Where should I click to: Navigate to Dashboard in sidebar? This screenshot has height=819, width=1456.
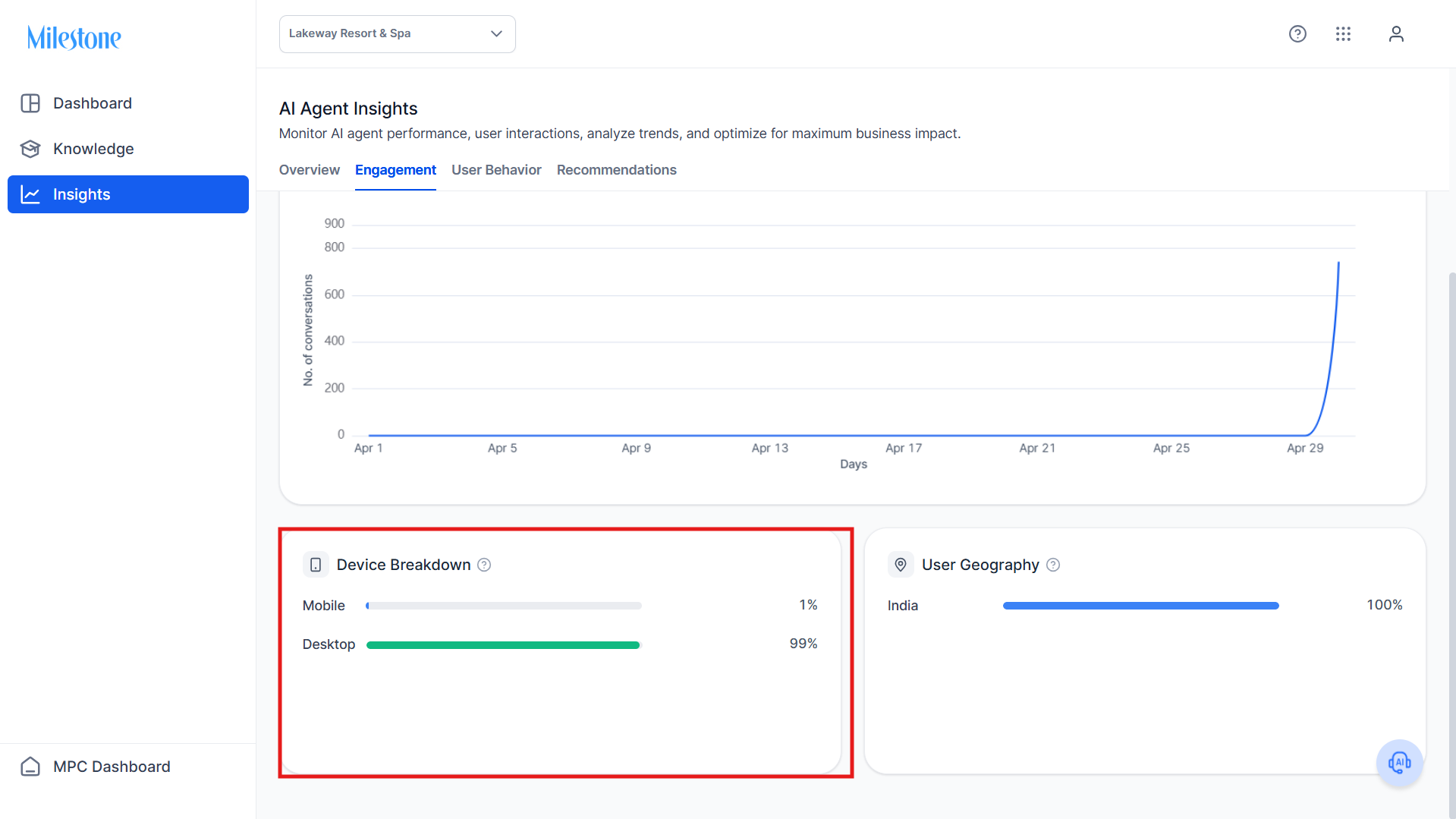pos(128,103)
